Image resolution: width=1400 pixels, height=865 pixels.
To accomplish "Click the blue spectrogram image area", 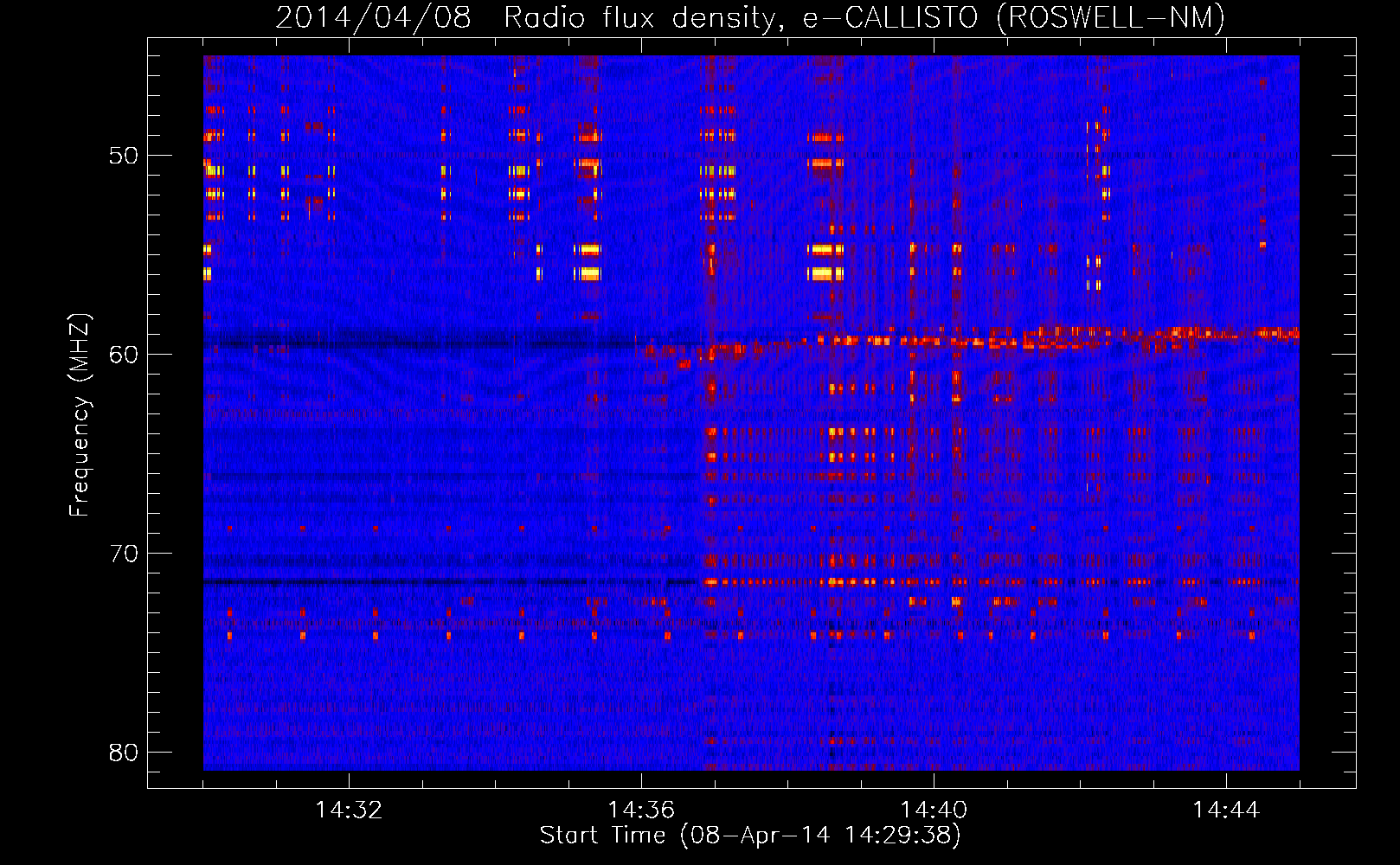I will pyautogui.click(x=751, y=413).
